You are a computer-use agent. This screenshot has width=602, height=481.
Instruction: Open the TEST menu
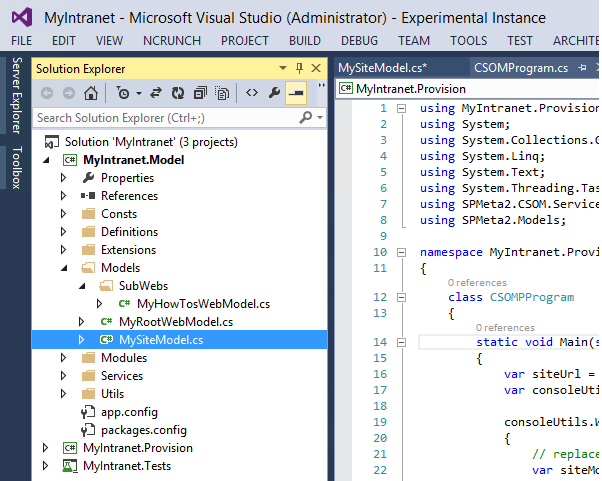tap(520, 40)
